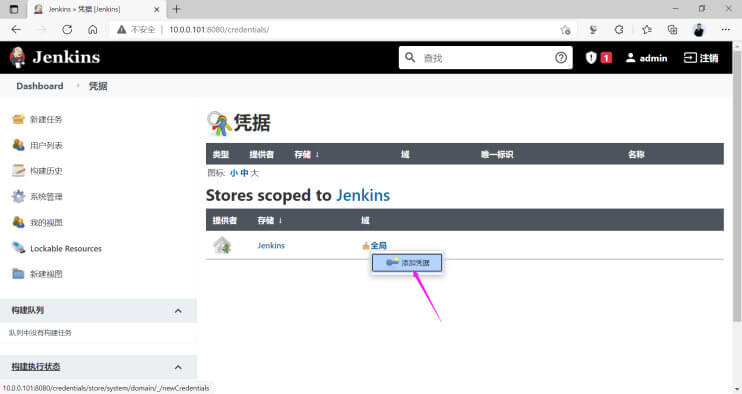Click the 注销 logout button
Viewport: 742px width, 394px height.
(x=701, y=58)
